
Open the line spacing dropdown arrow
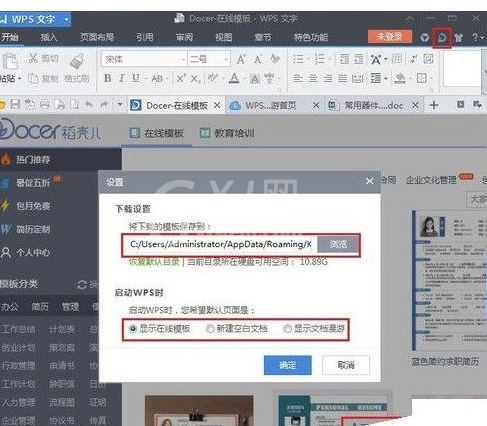click(x=386, y=79)
